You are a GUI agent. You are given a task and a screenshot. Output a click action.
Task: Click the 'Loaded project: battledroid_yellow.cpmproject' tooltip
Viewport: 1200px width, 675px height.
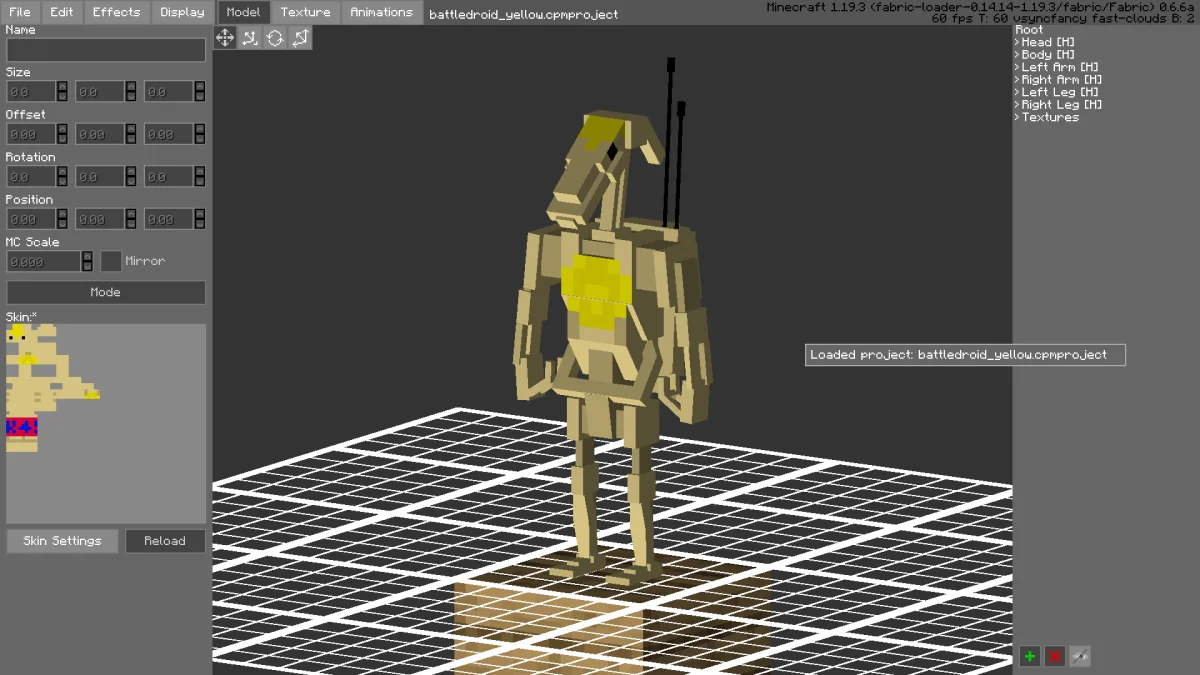tap(965, 355)
